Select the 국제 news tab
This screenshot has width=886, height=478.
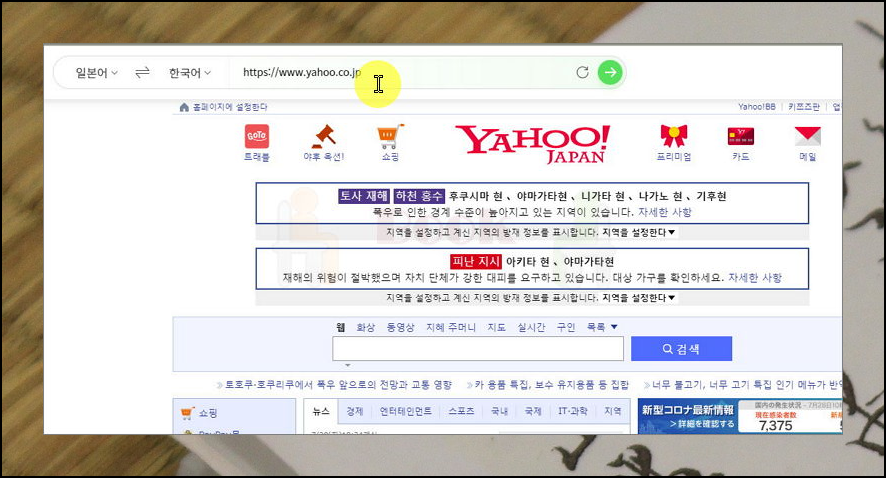(x=533, y=411)
